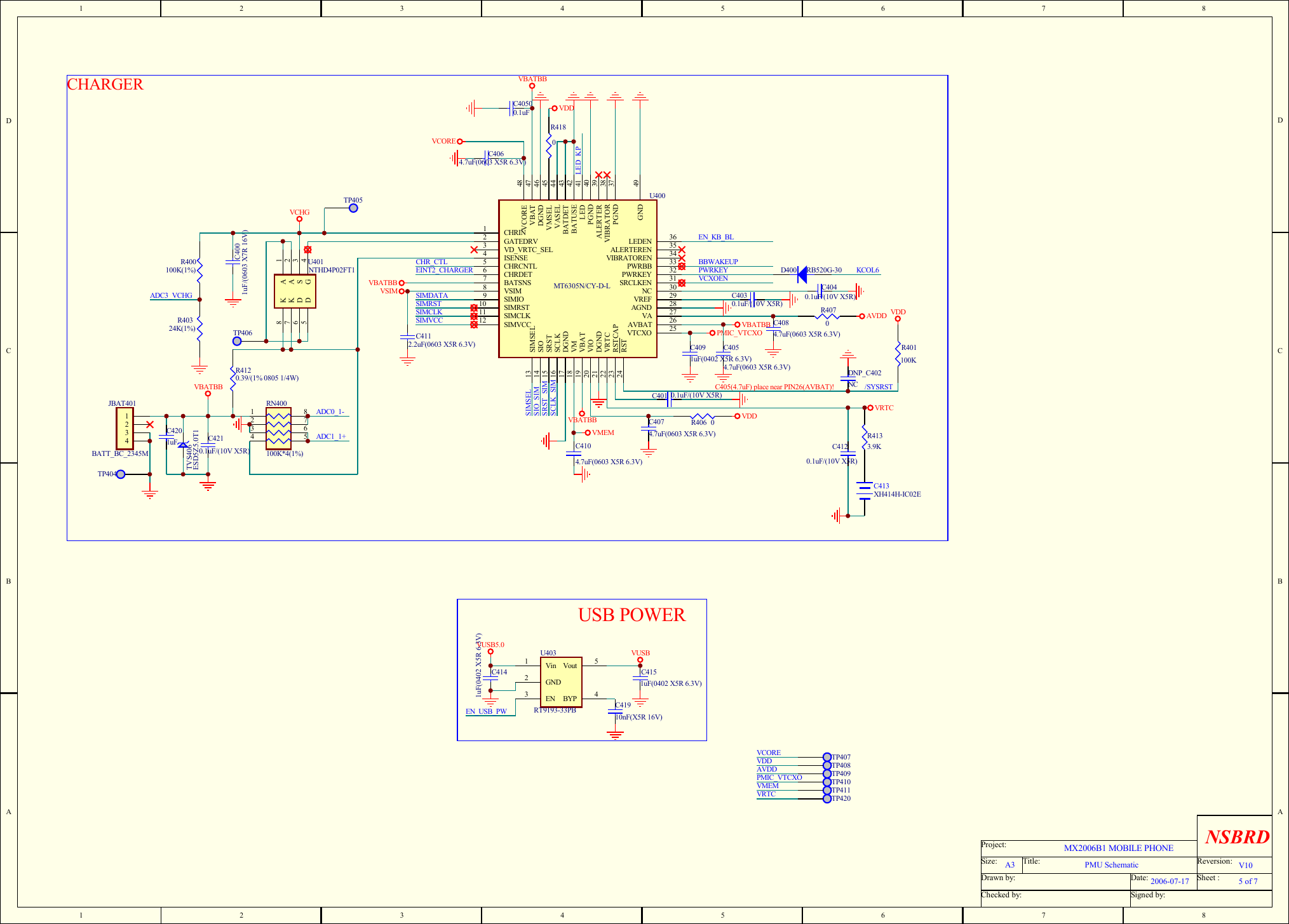Image resolution: width=1289 pixels, height=924 pixels.
Task: Click the cross mark near JBAT401 pin 1
Action: (x=150, y=423)
